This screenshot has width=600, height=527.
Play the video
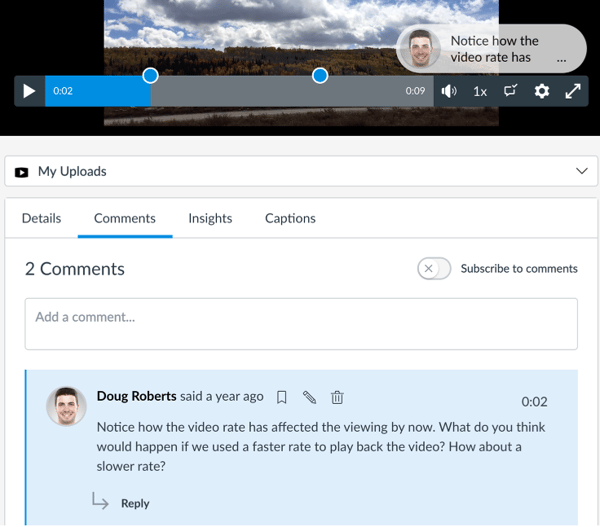click(x=29, y=91)
